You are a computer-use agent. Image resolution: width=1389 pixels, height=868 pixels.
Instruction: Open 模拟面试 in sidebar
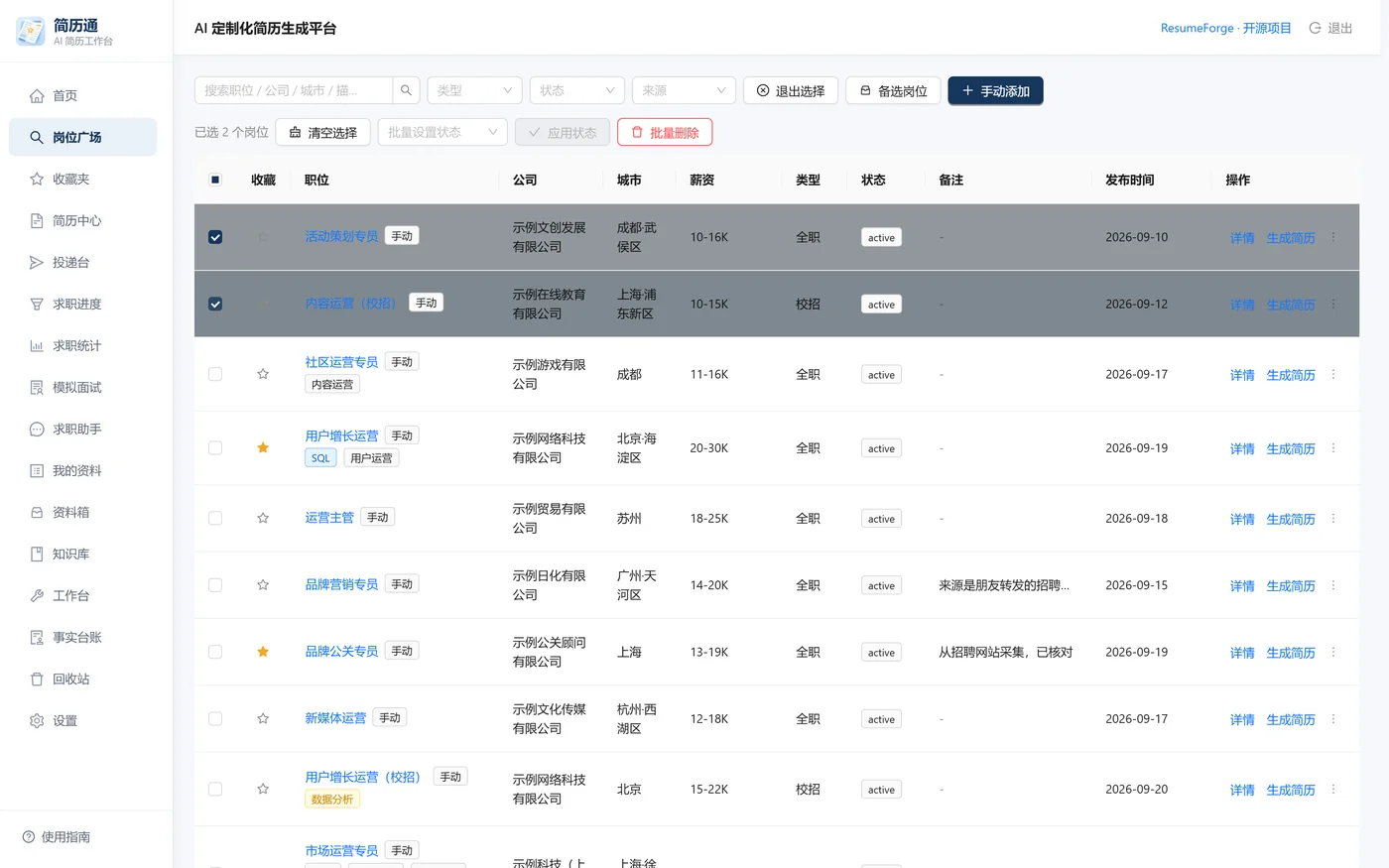tap(83, 387)
